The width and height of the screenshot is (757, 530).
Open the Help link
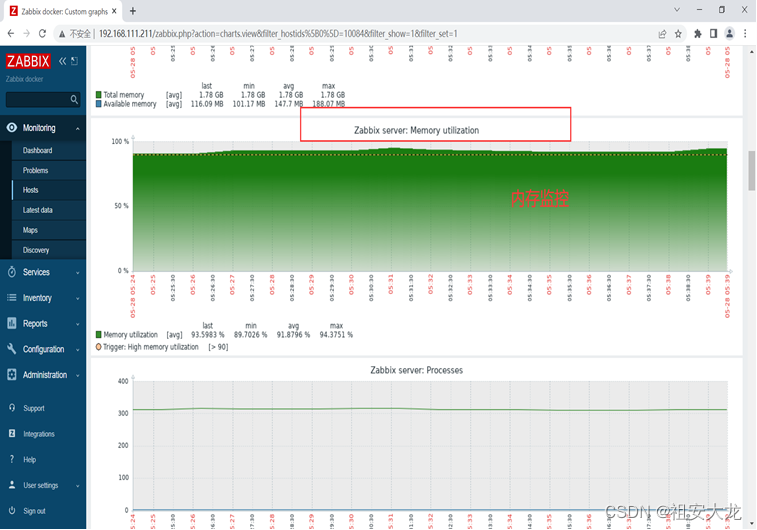point(29,460)
